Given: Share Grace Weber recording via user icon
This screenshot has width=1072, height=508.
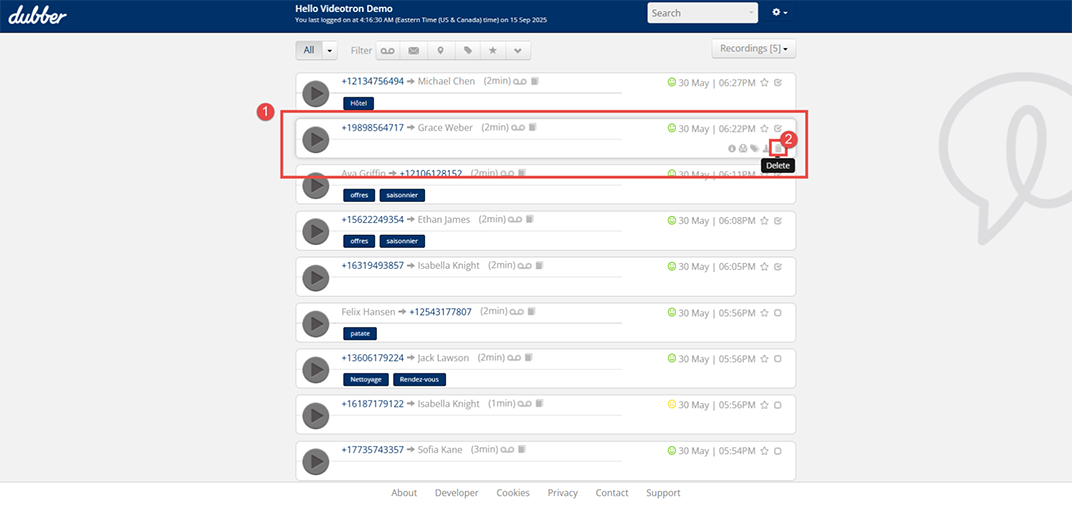Looking at the screenshot, I should tap(742, 148).
